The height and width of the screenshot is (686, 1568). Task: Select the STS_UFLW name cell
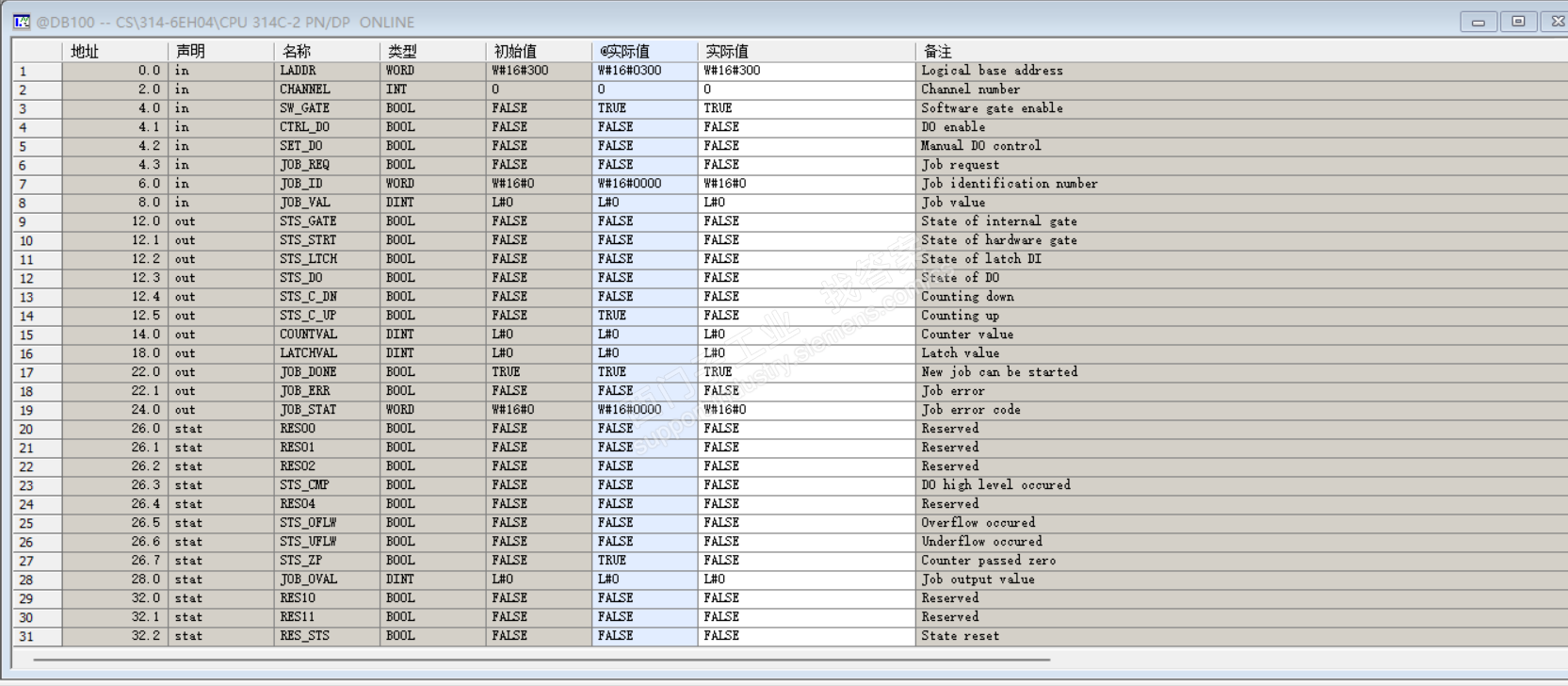click(327, 542)
